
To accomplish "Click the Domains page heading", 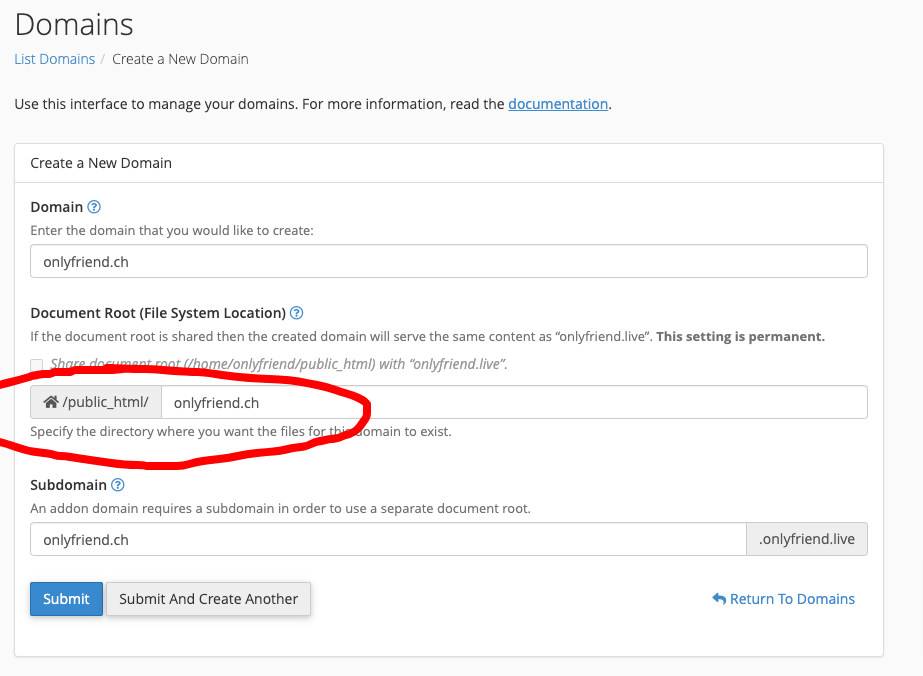I will [74, 24].
